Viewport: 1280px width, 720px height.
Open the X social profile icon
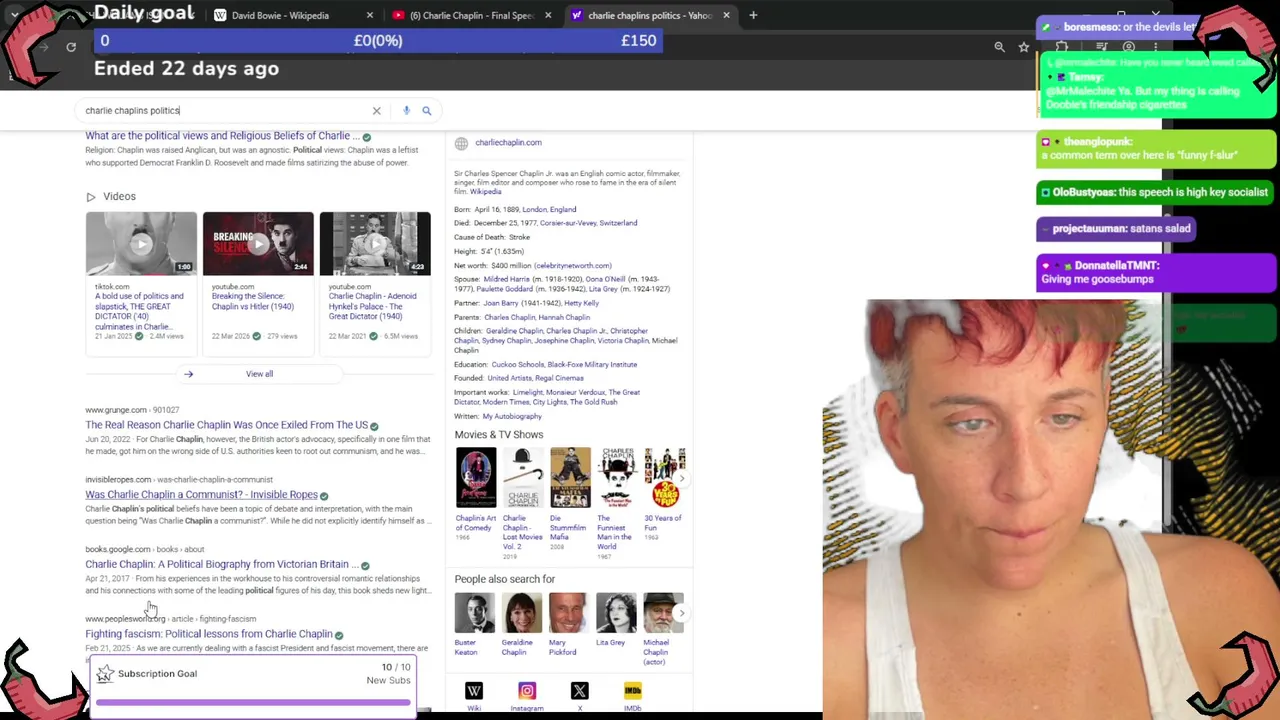(579, 691)
